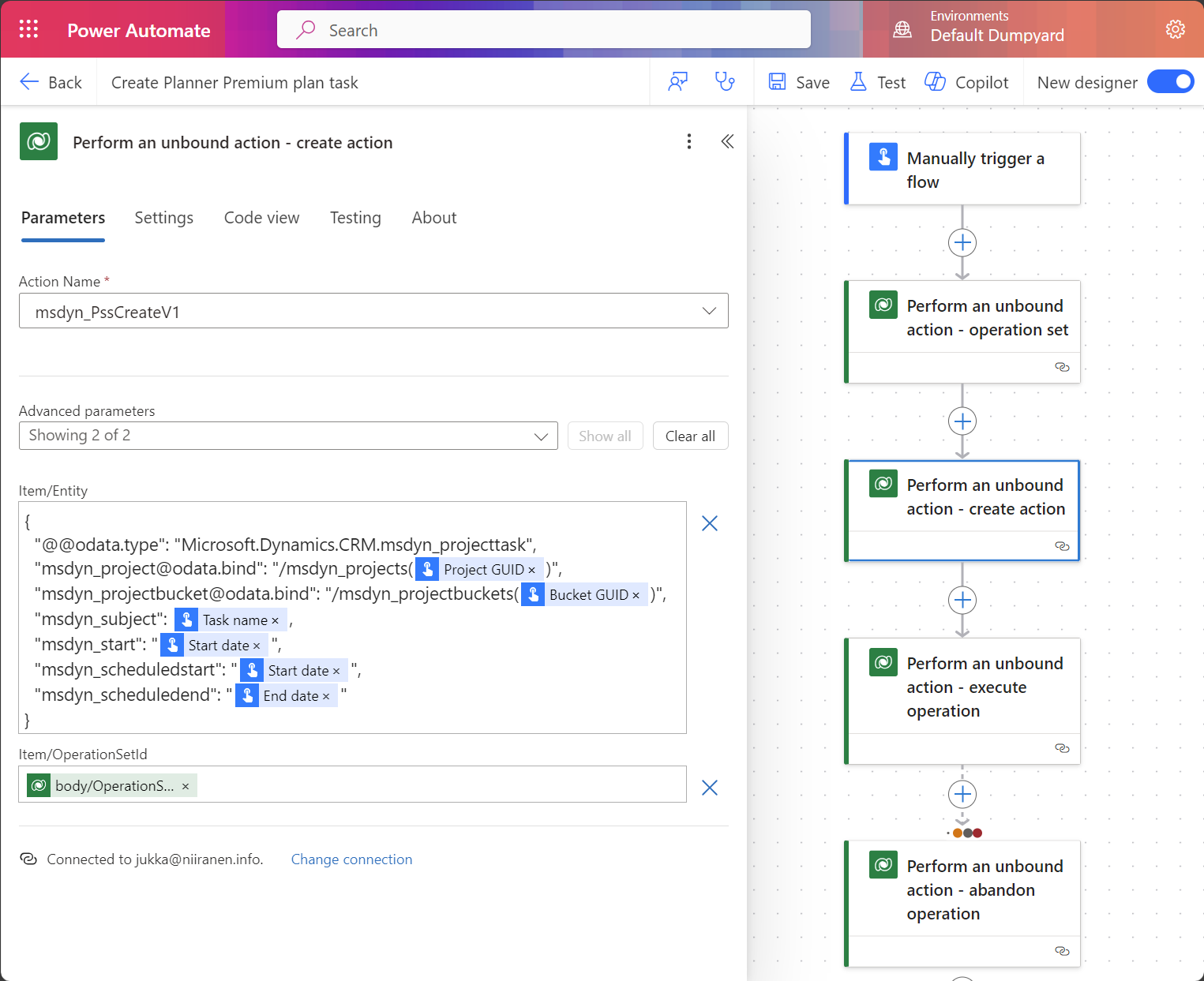Viewport: 1204px width, 981px height.
Task: Insert a step below Manually trigger a flow
Action: (962, 242)
